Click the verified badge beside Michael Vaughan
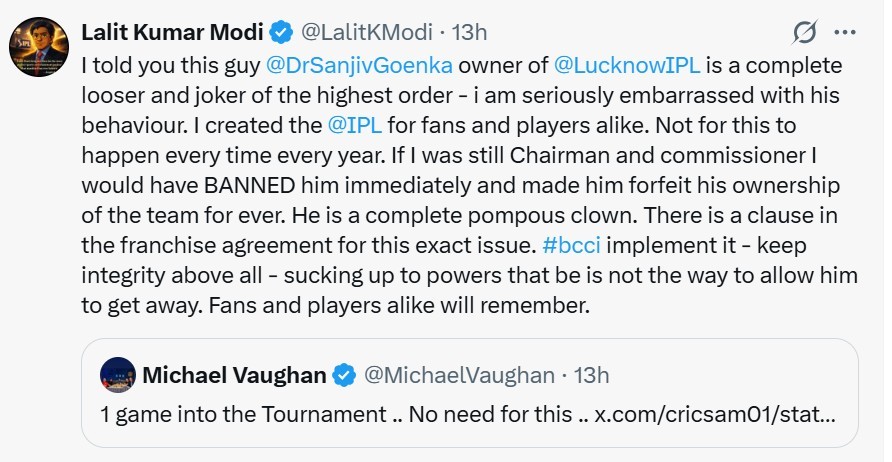The image size is (892, 462). [x=344, y=375]
